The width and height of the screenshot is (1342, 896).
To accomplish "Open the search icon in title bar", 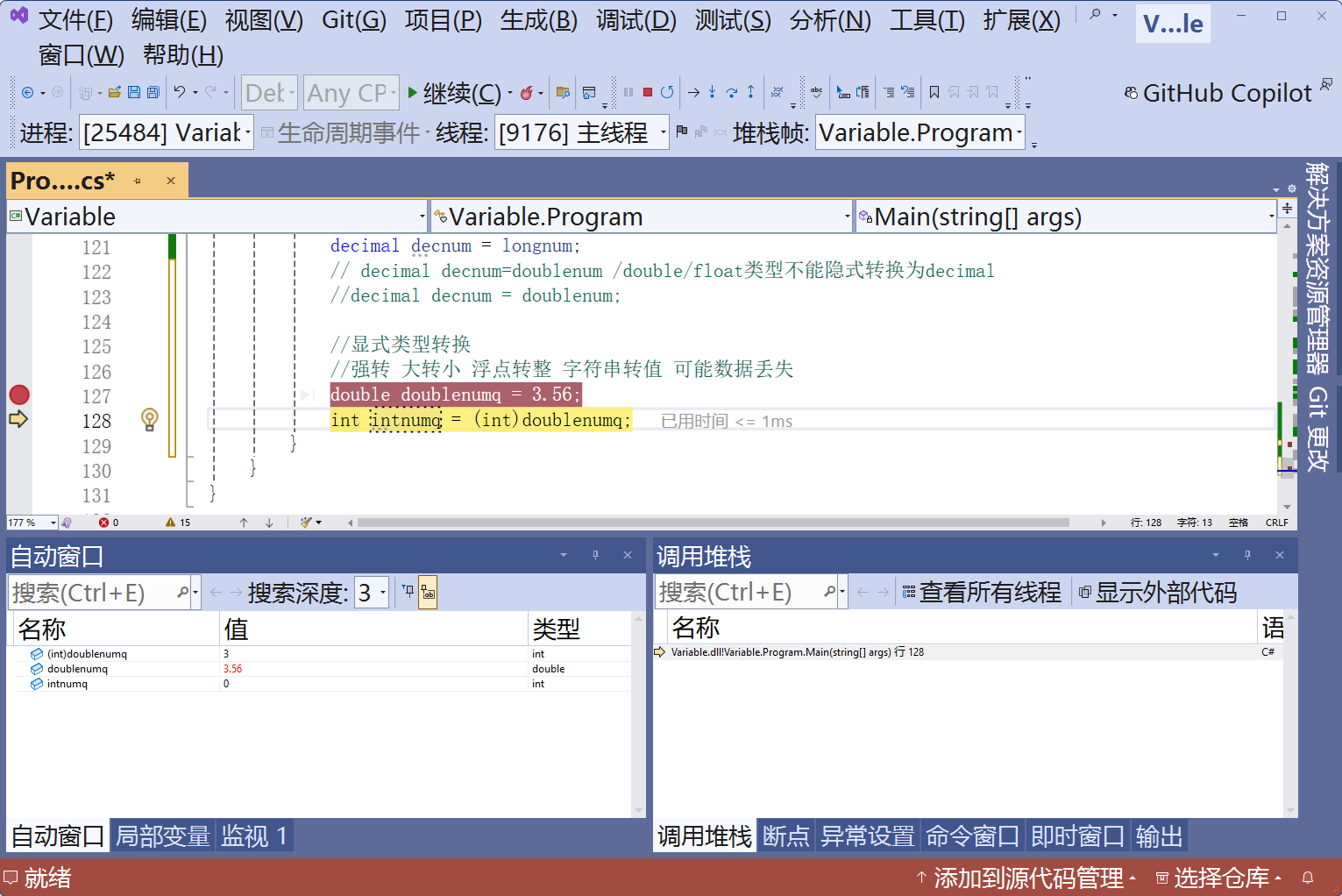I will coord(1095,15).
